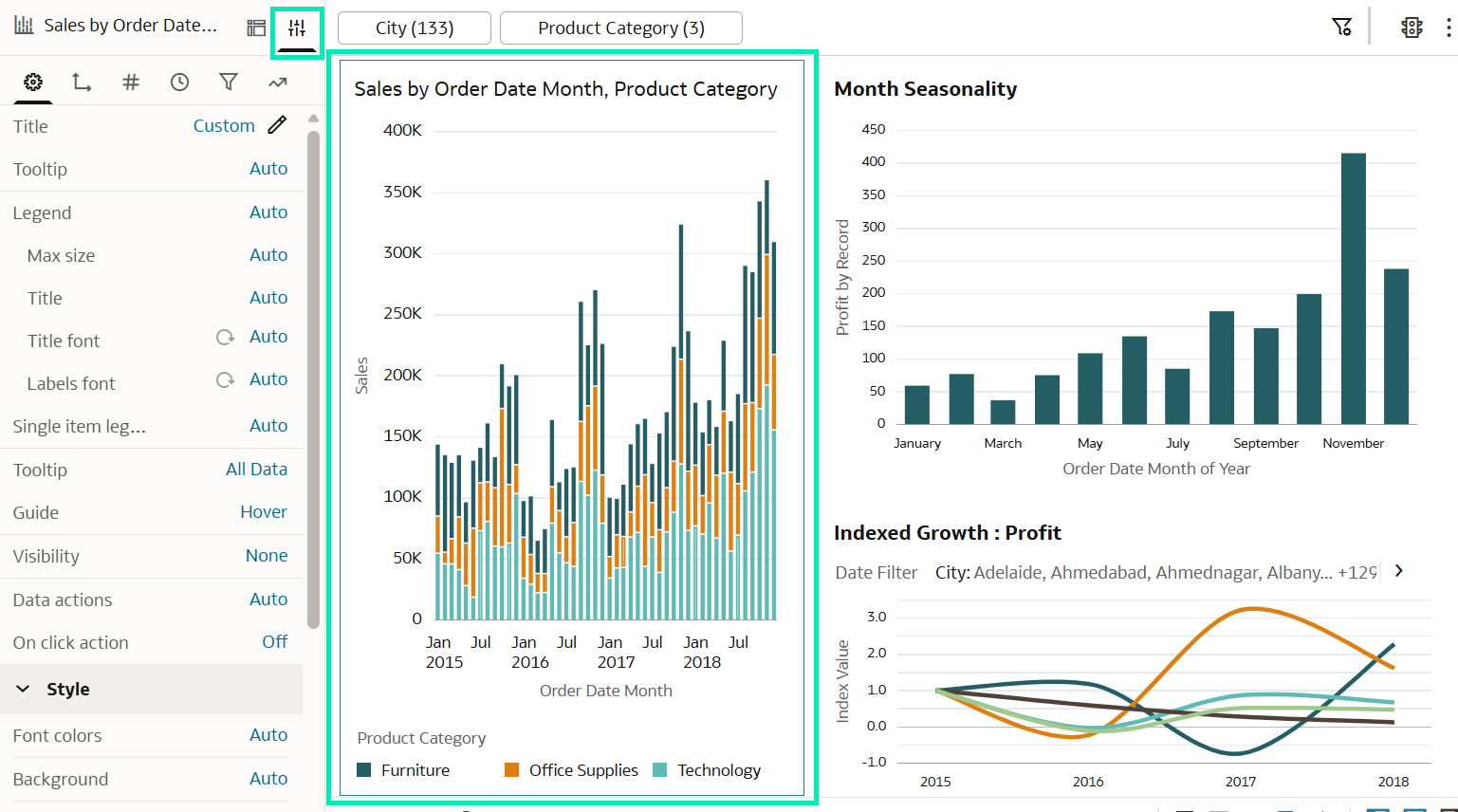
Task: Open the Date/Time clock properties tab
Action: [179, 83]
